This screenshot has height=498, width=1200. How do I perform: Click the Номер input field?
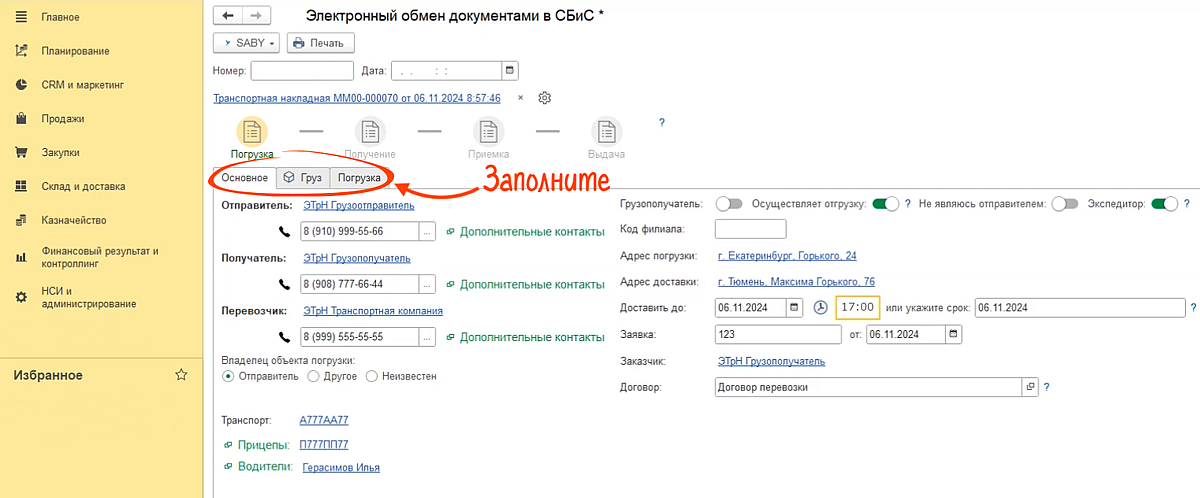302,71
